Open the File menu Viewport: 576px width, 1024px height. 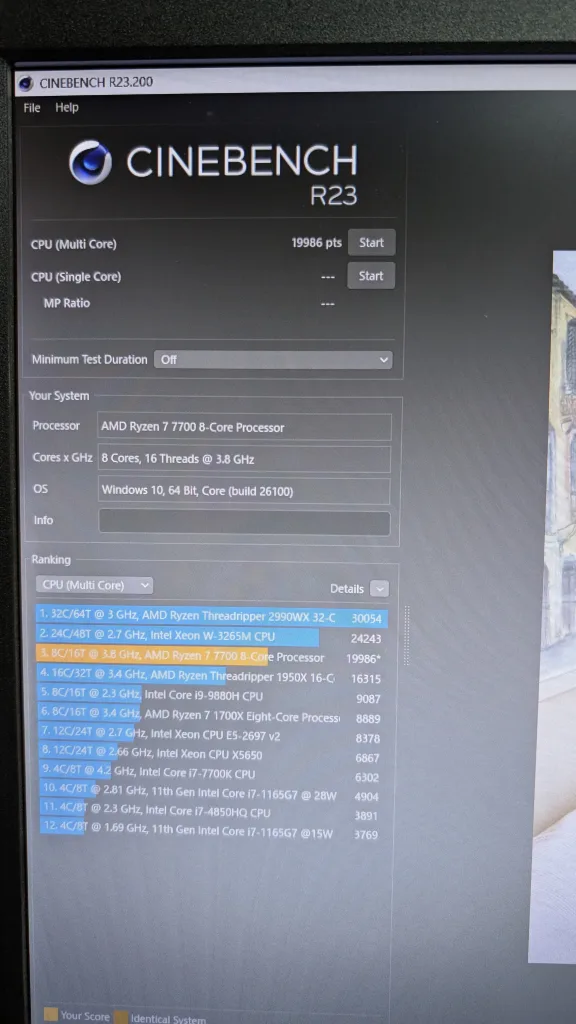32,108
